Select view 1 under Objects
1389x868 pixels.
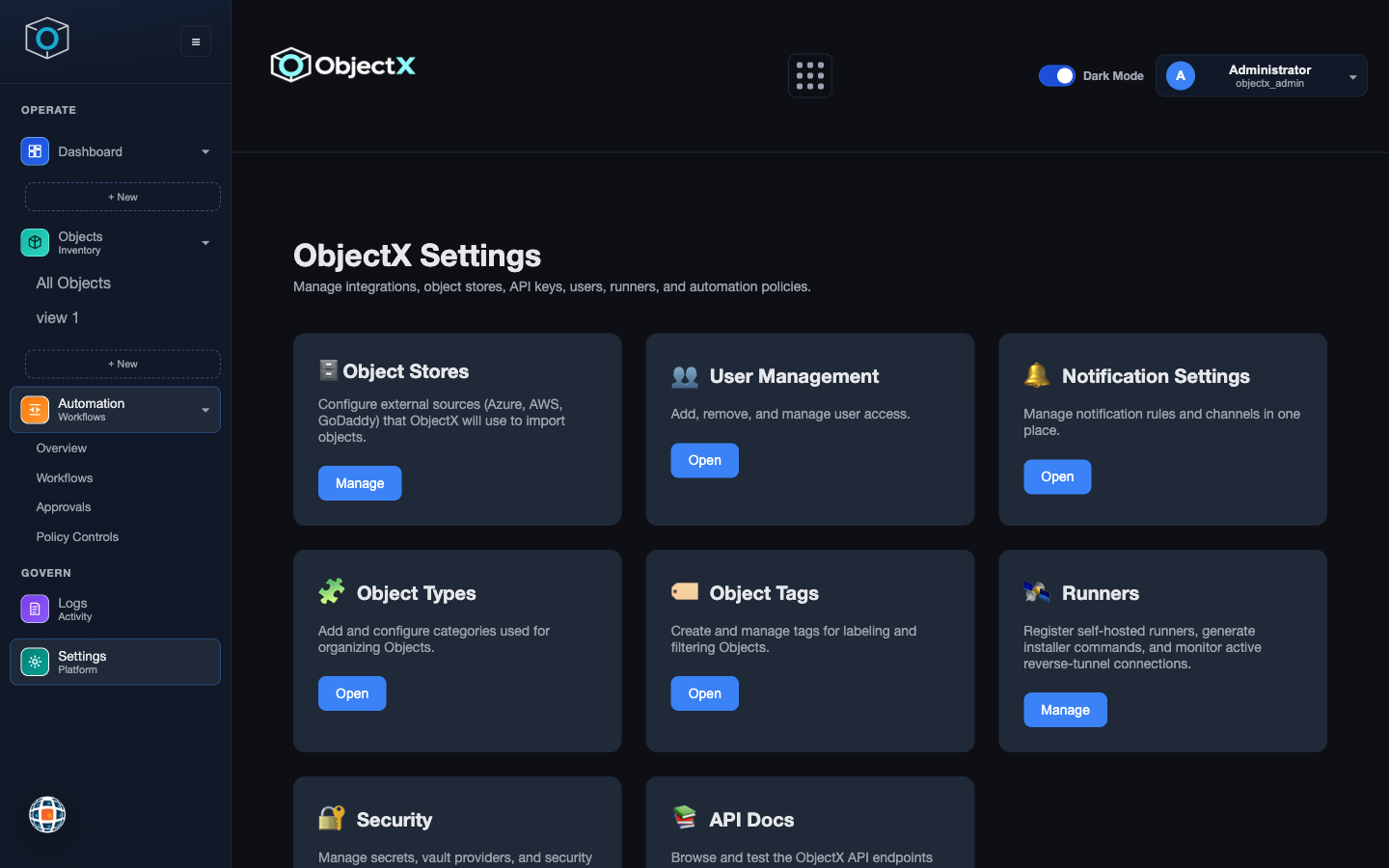click(58, 317)
